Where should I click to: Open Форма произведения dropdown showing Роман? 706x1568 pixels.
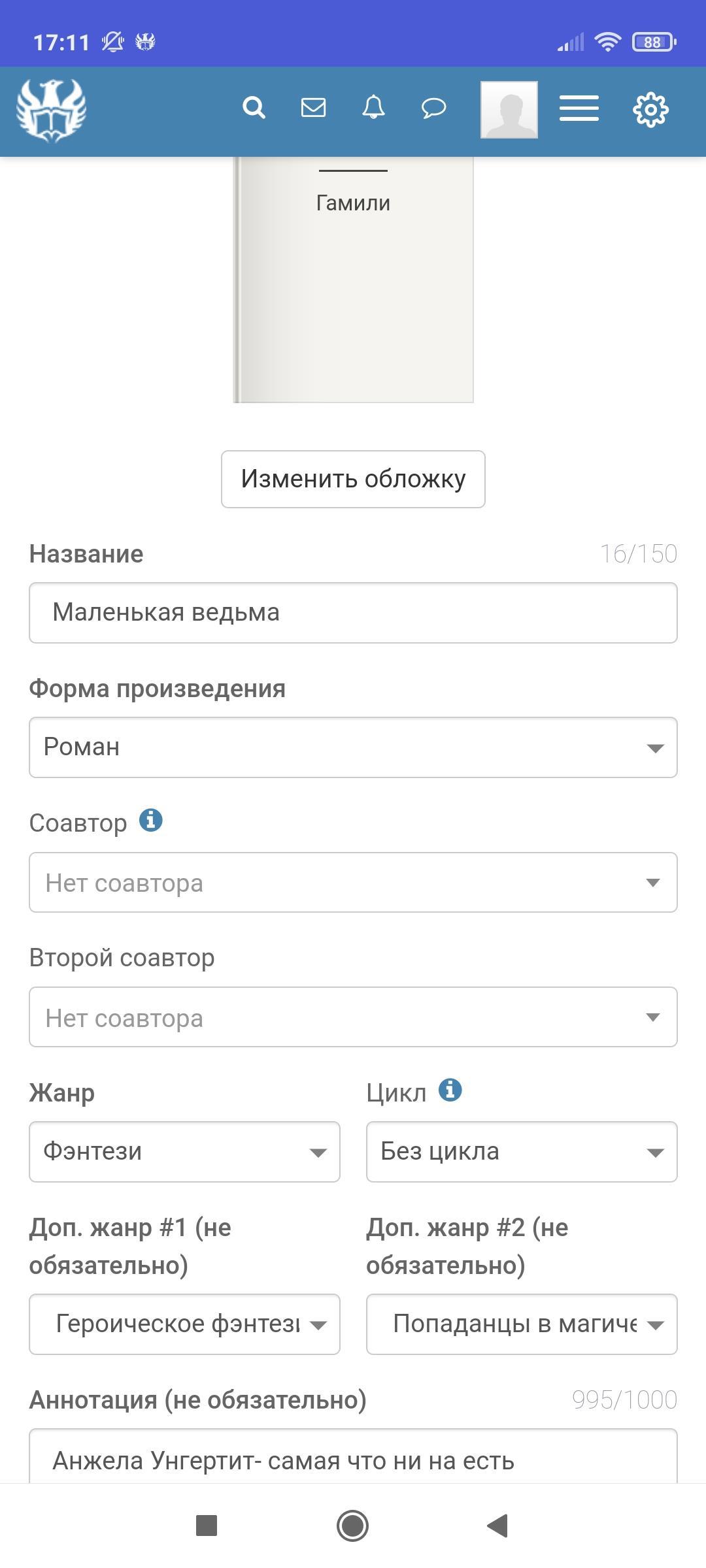point(353,747)
